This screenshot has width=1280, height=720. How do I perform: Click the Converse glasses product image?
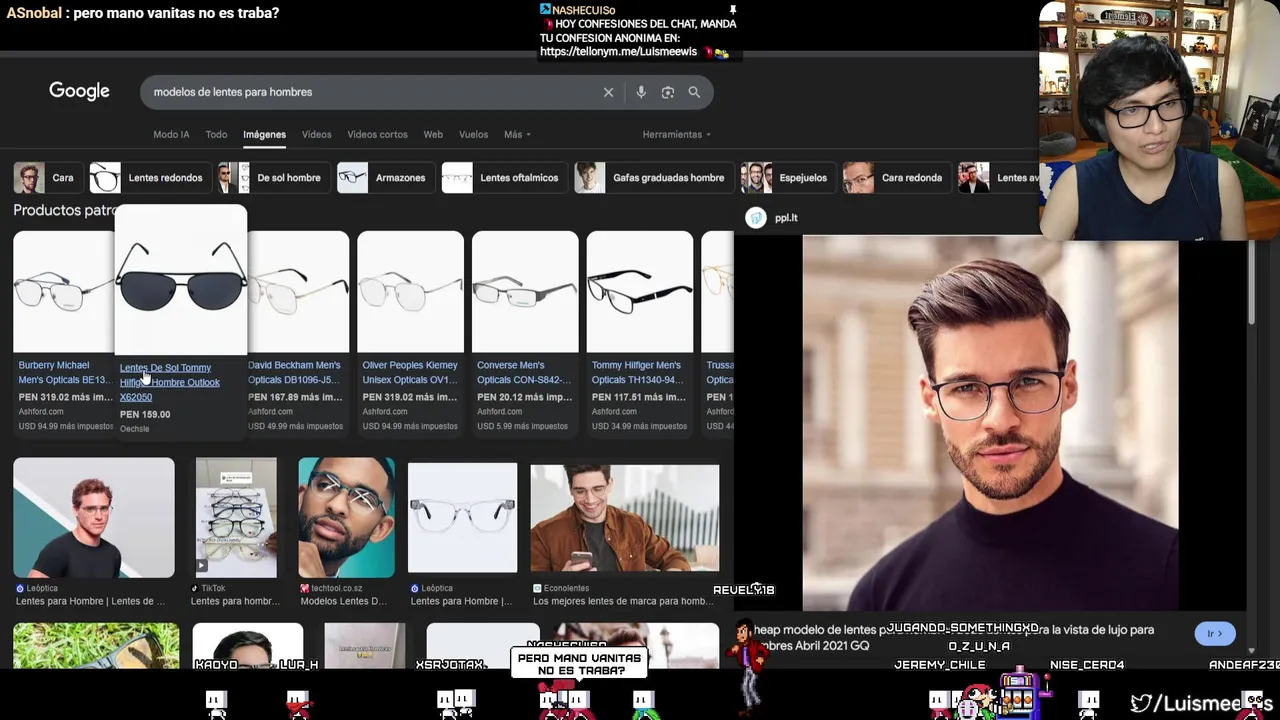coord(525,291)
